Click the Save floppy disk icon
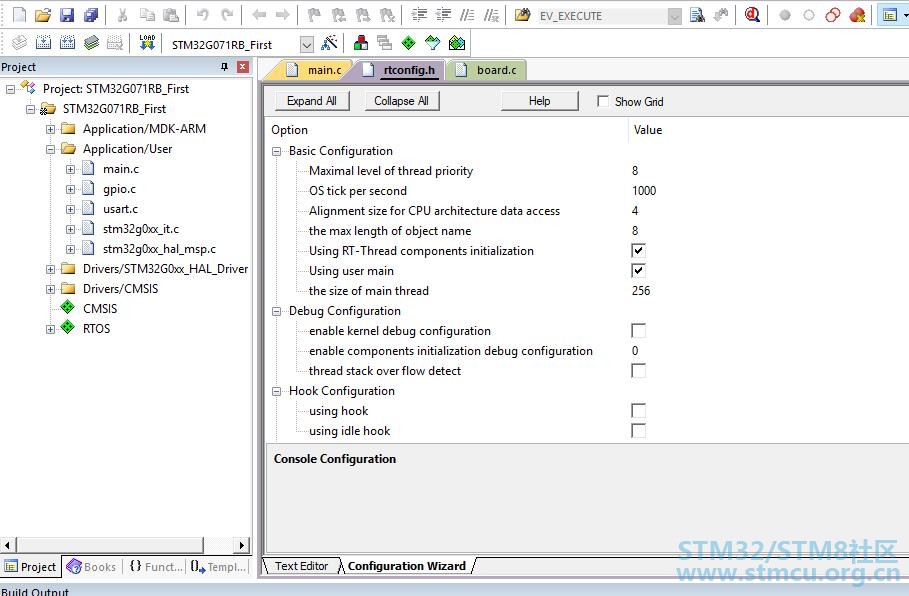Viewport: 909px width, 596px height. coord(67,15)
